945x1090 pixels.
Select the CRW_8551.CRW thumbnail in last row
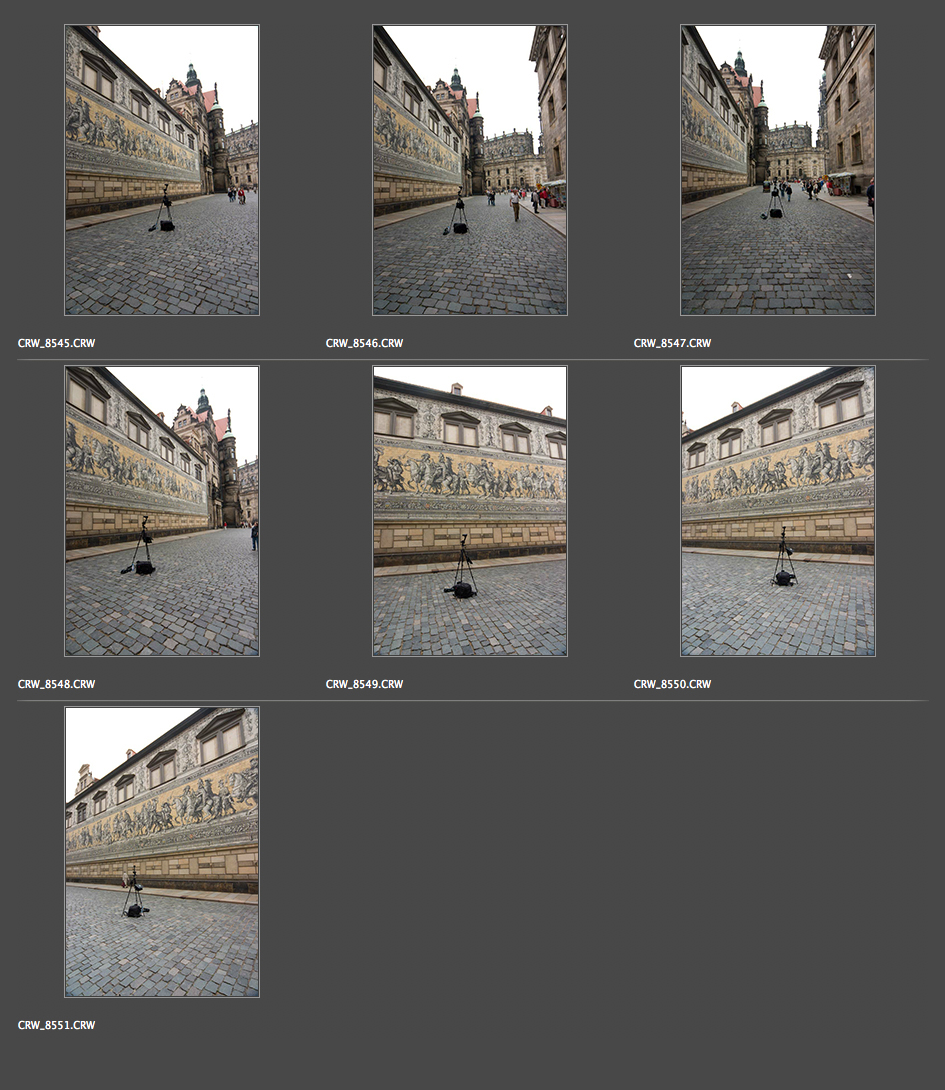162,852
